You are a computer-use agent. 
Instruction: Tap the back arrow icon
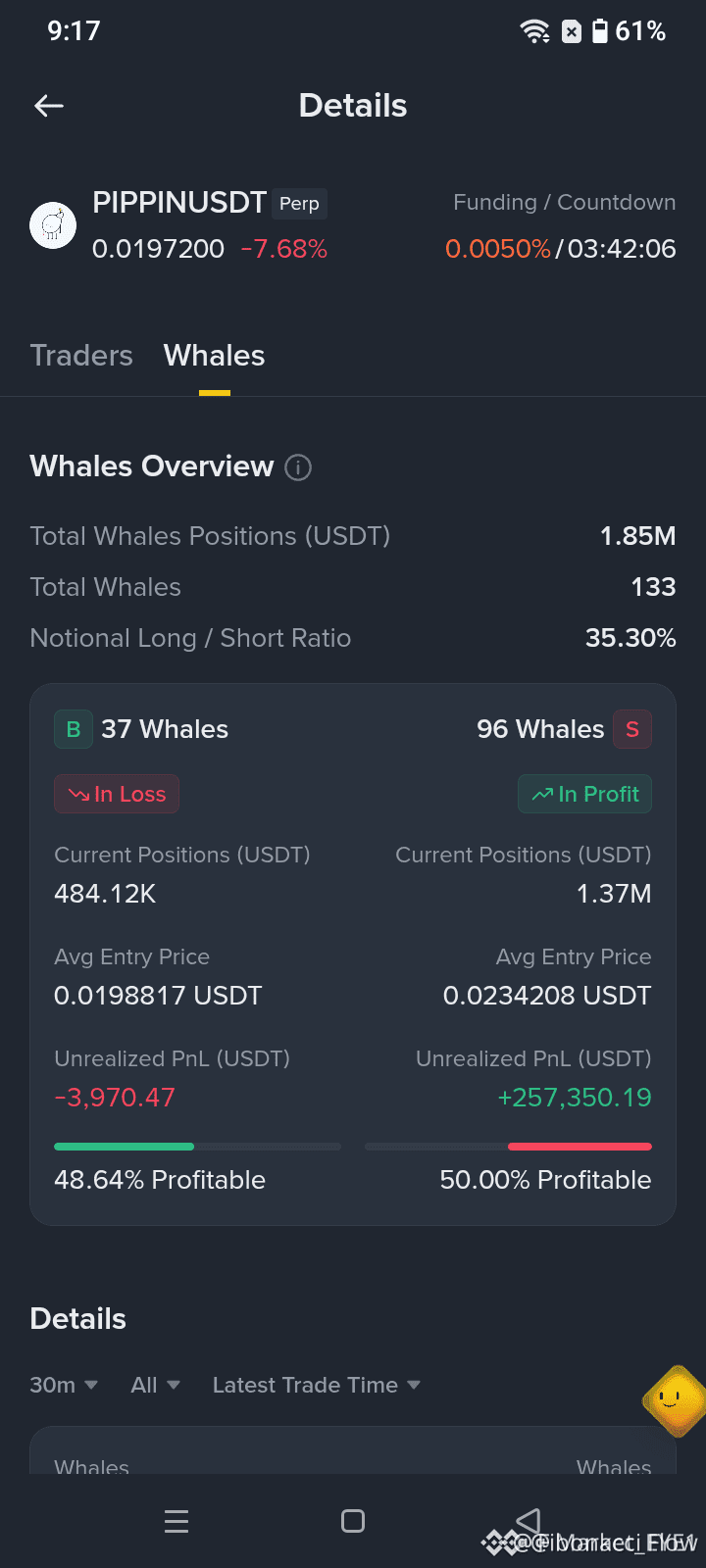pos(49,106)
